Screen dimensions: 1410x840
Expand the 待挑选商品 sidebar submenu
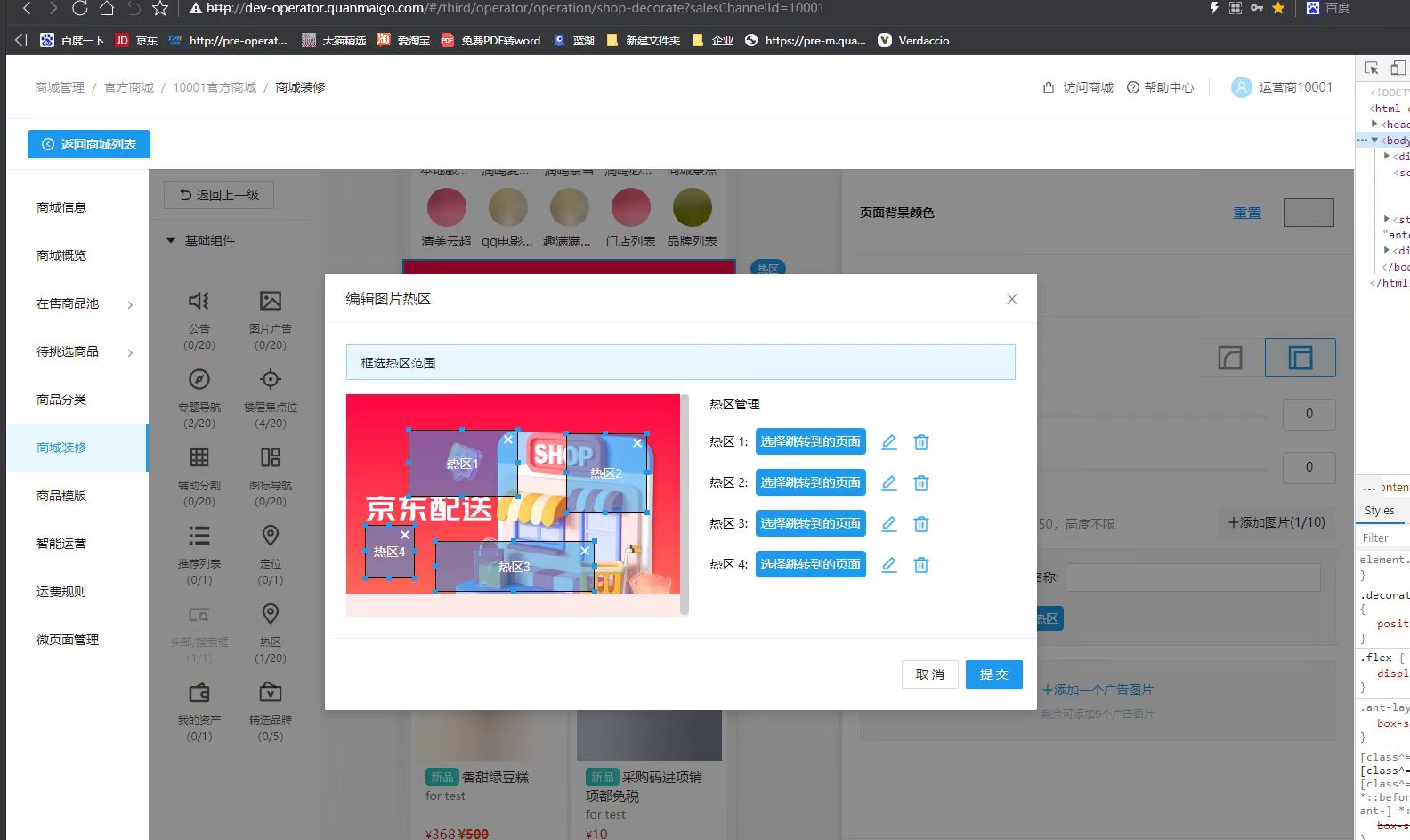130,353
